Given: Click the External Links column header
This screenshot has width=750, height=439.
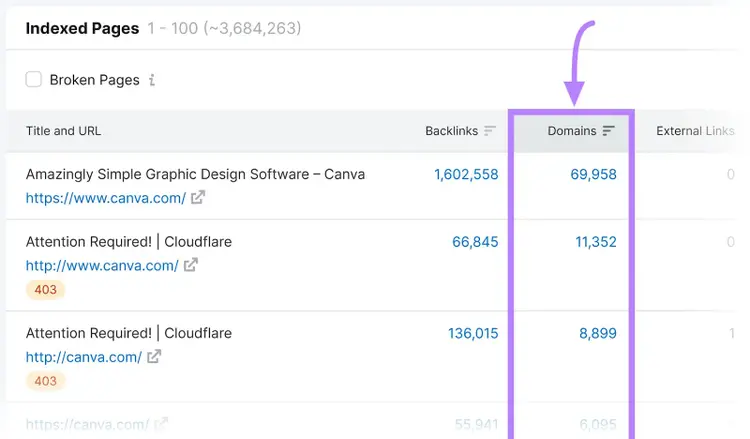Looking at the screenshot, I should click(x=695, y=131).
